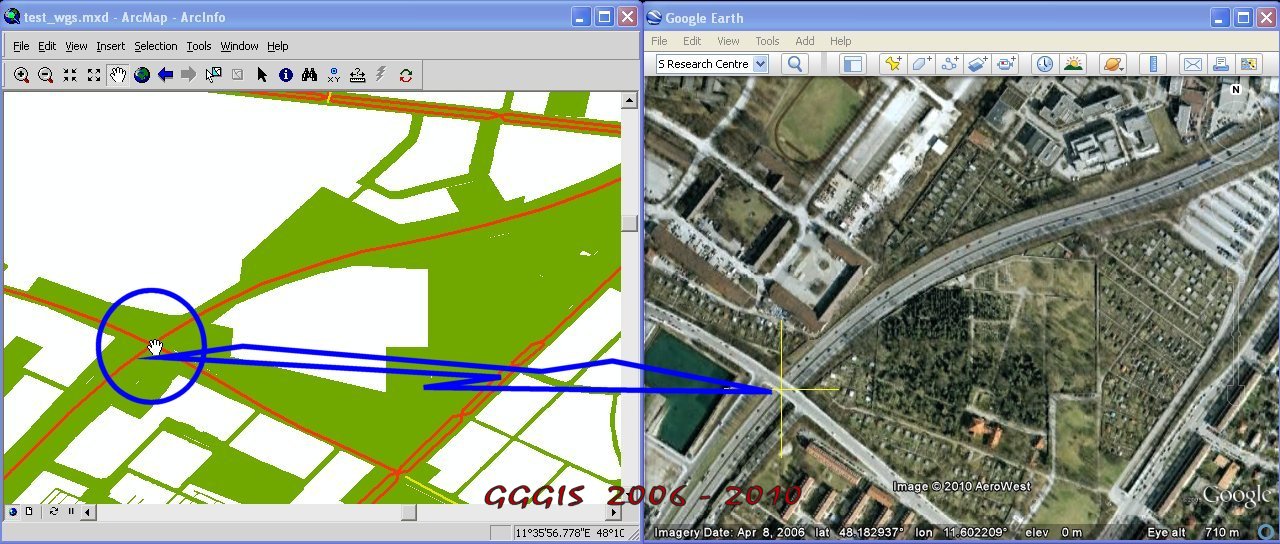Open planet switcher dropdown
Image resolution: width=1280 pixels, height=544 pixels.
[1112, 64]
